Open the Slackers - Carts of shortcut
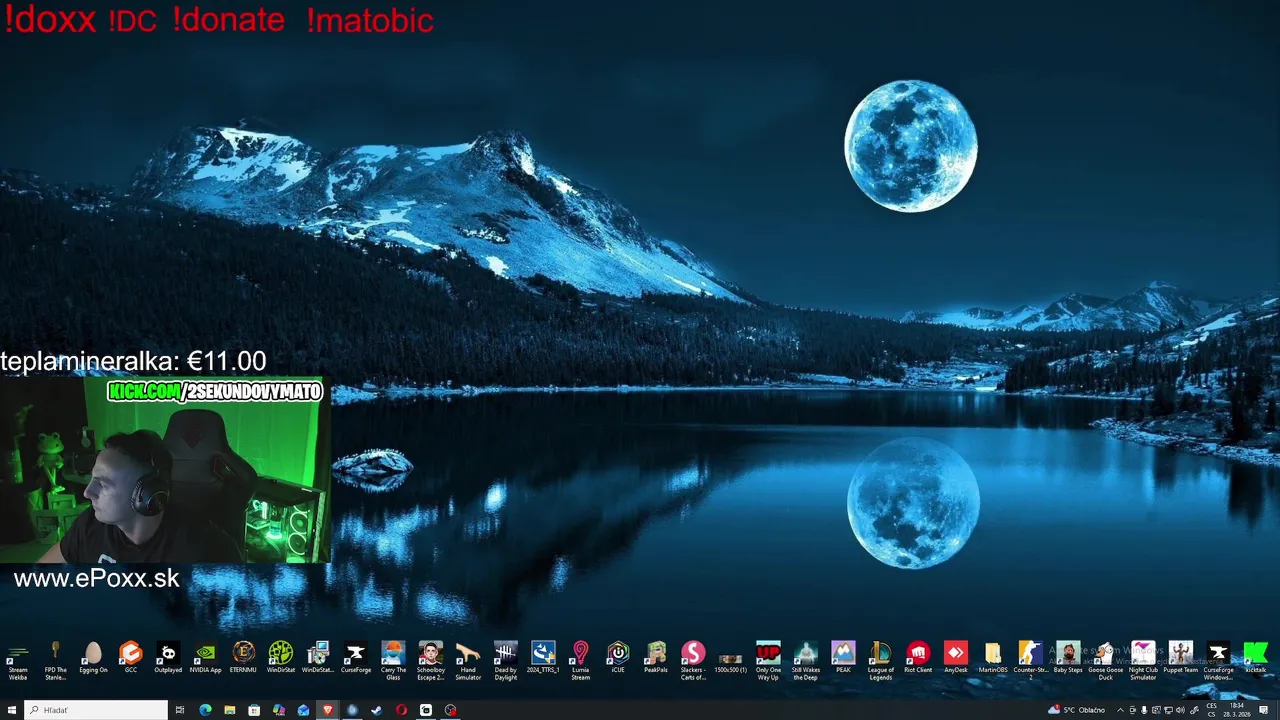 693,661
